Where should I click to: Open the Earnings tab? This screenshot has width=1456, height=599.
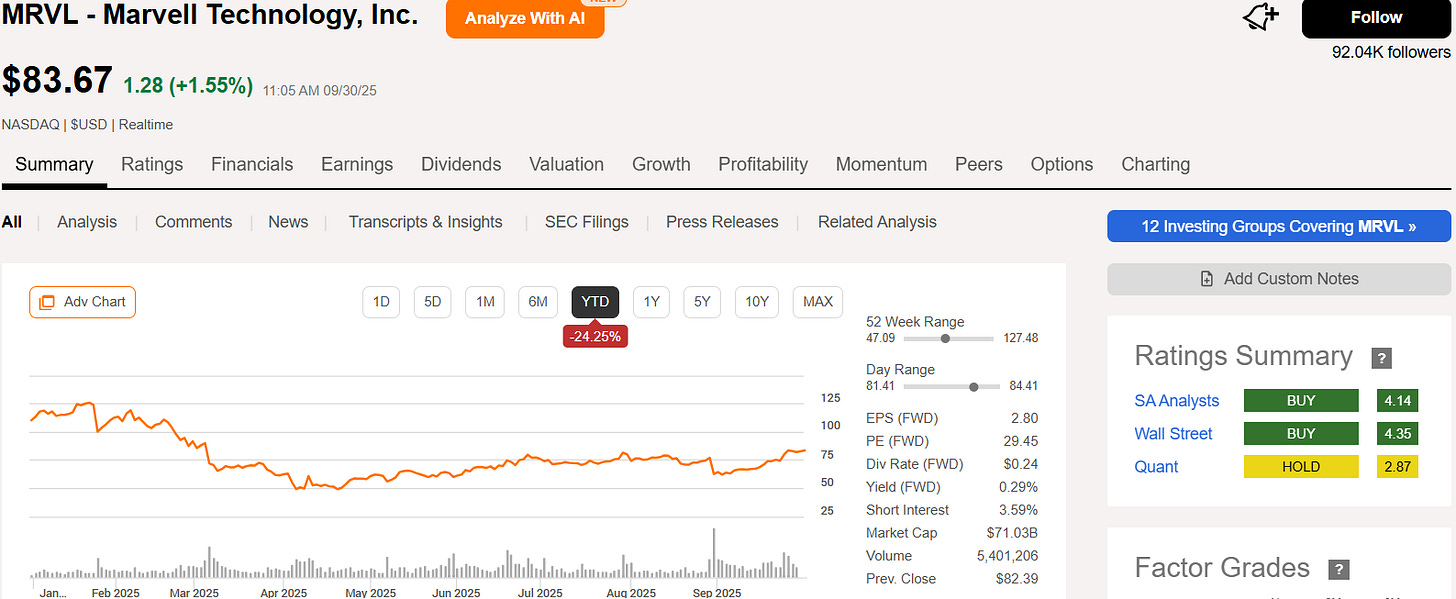(357, 164)
